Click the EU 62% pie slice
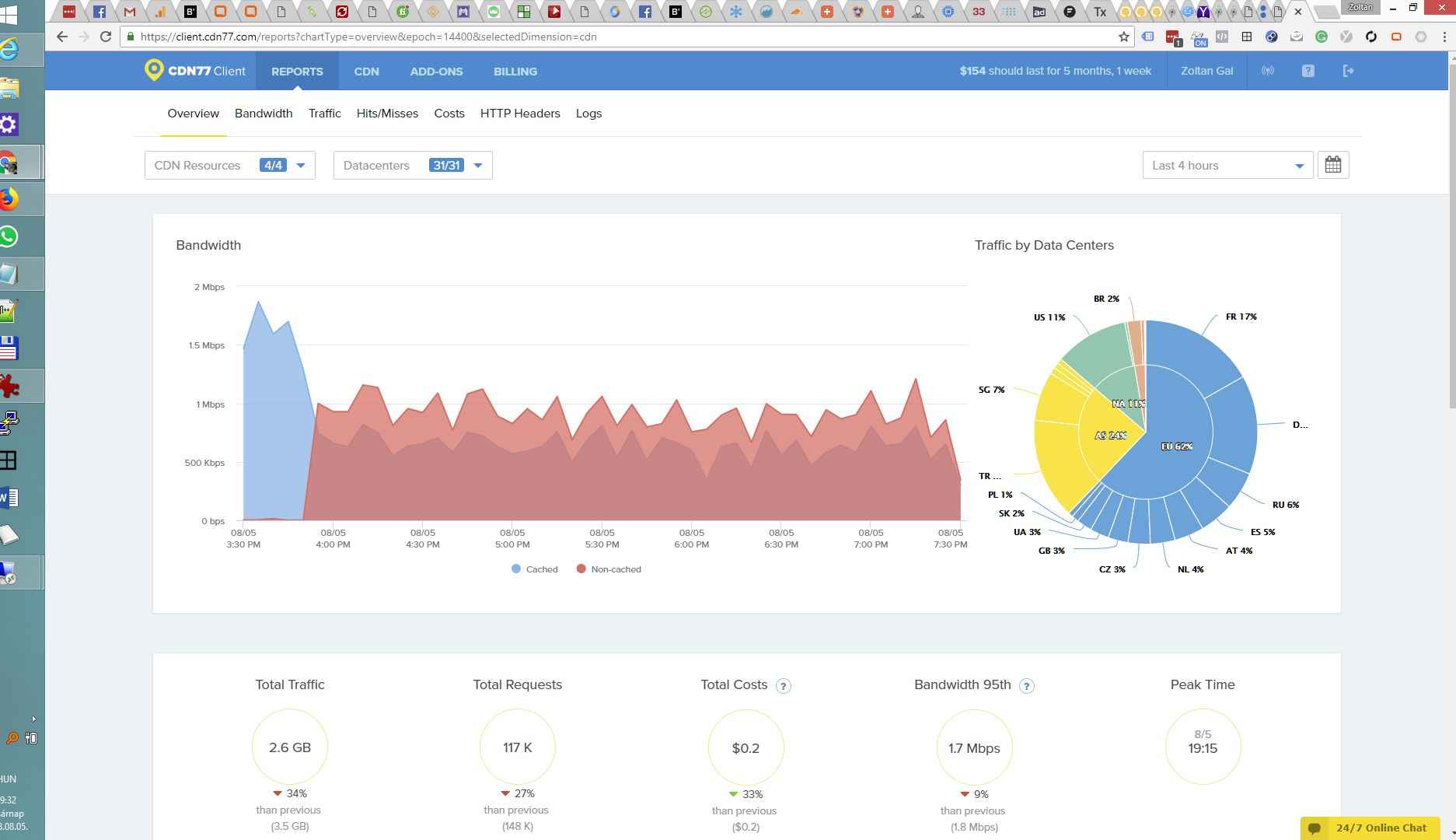 coord(1176,446)
